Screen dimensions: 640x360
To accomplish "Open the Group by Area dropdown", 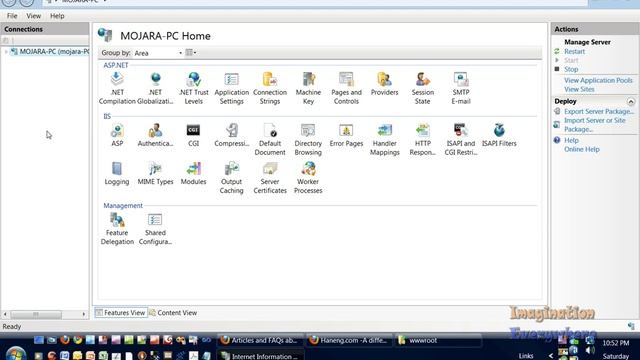I will [158, 53].
